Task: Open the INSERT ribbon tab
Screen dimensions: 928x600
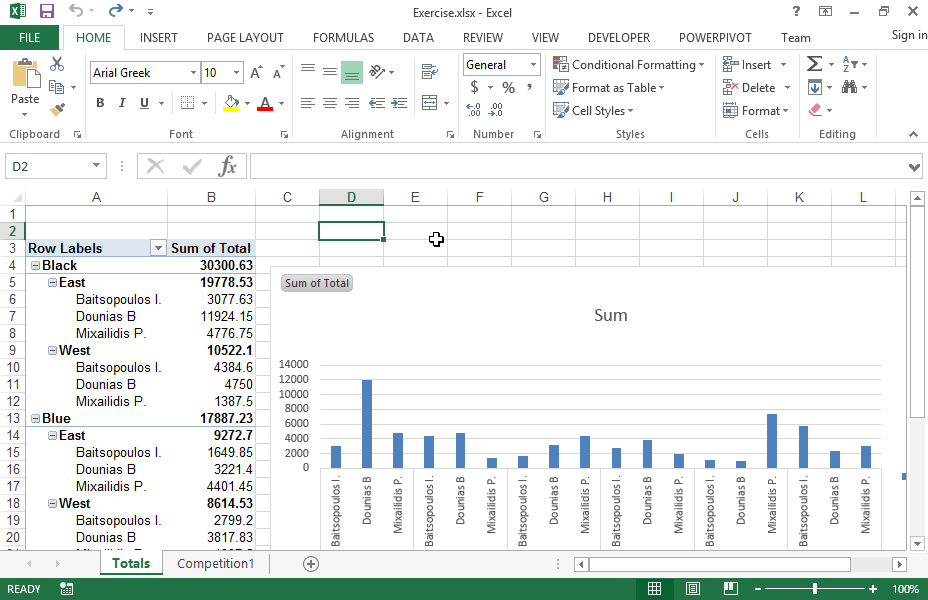Action: click(159, 38)
